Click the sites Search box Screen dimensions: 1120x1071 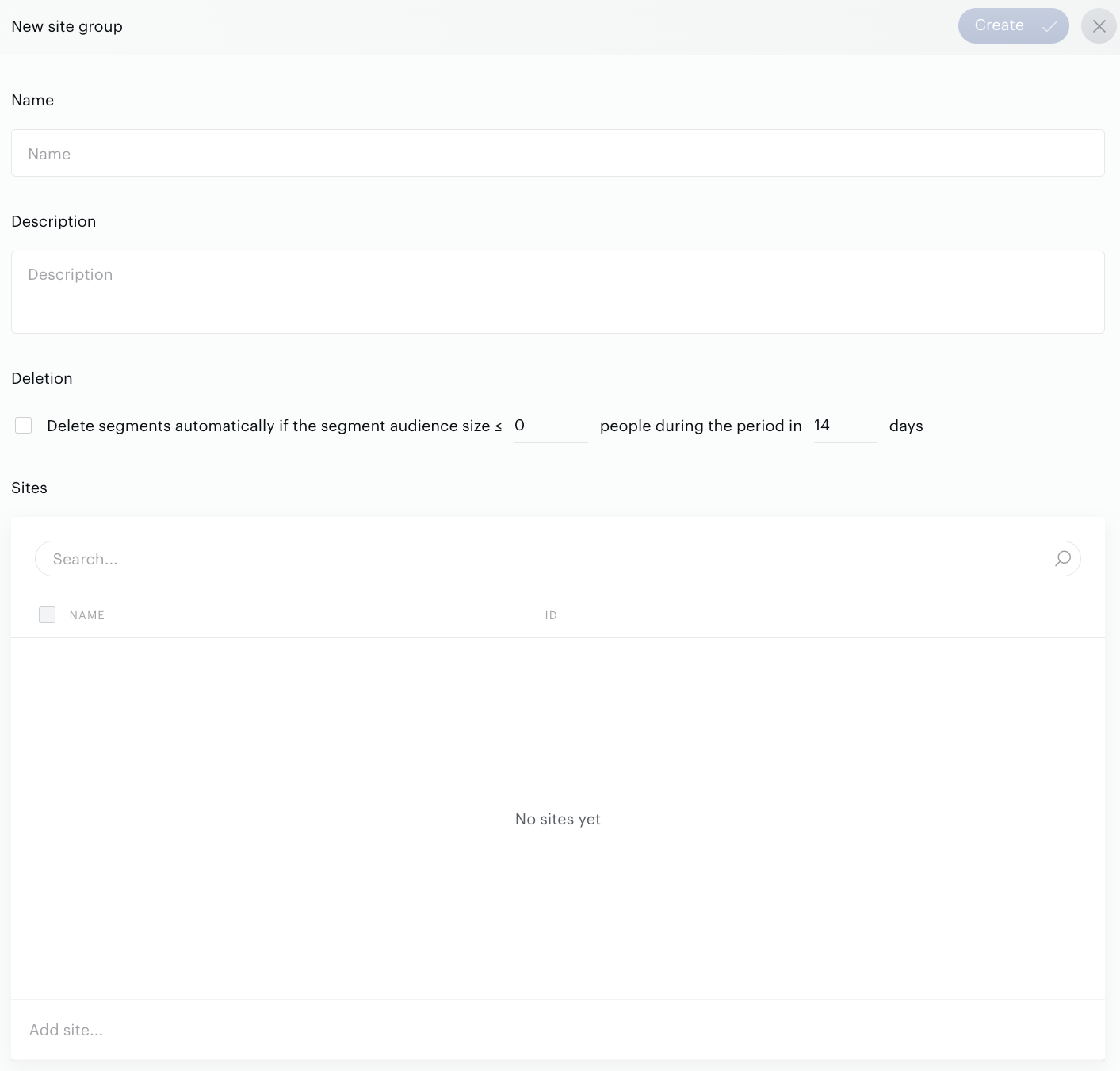pyautogui.click(x=558, y=559)
